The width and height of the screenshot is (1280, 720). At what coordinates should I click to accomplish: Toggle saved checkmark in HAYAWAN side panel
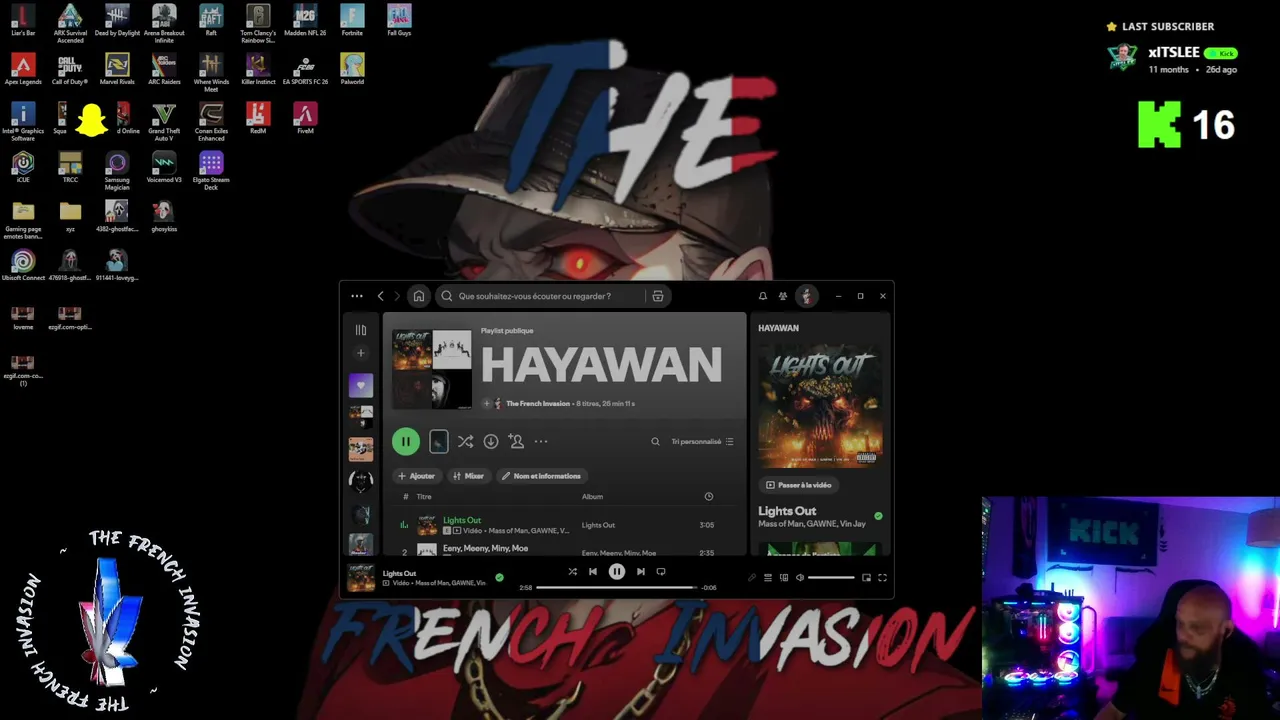(x=878, y=516)
